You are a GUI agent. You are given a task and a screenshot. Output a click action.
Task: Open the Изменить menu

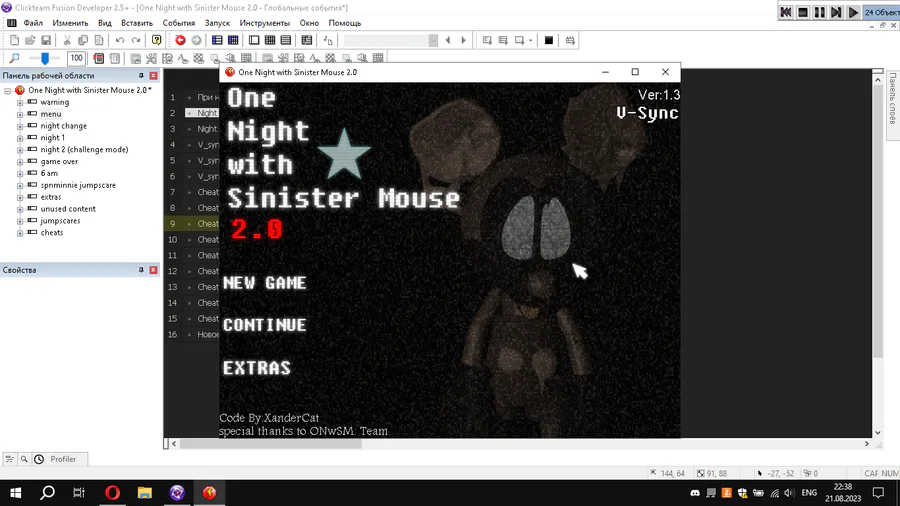(x=70, y=23)
